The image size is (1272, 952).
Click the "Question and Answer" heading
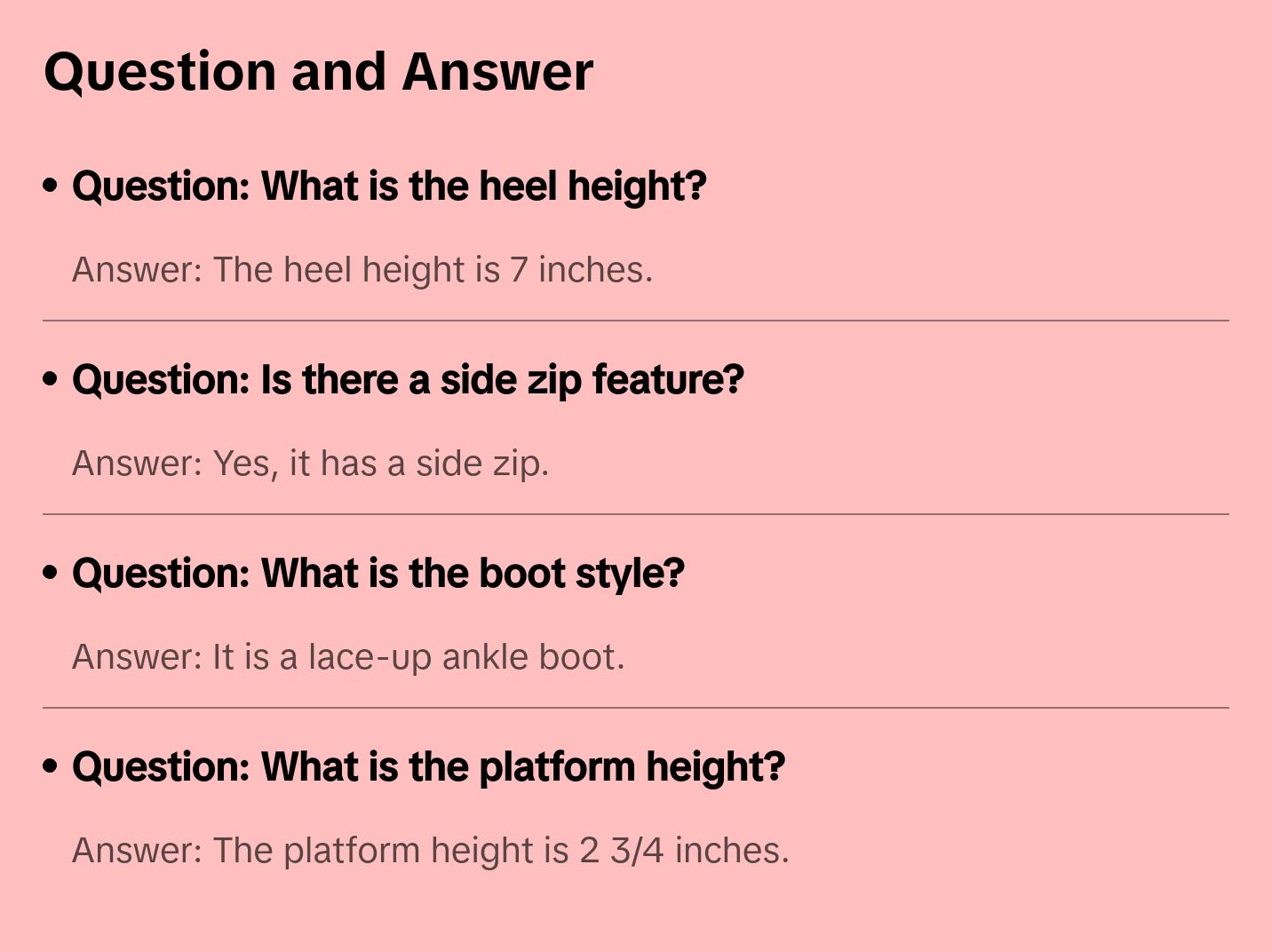pyautogui.click(x=318, y=71)
